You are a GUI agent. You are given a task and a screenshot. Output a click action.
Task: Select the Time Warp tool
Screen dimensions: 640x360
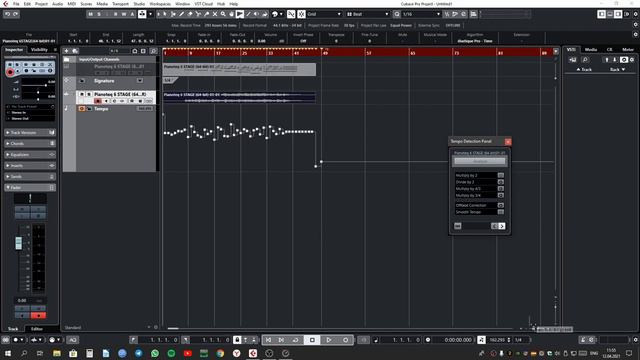[240, 14]
